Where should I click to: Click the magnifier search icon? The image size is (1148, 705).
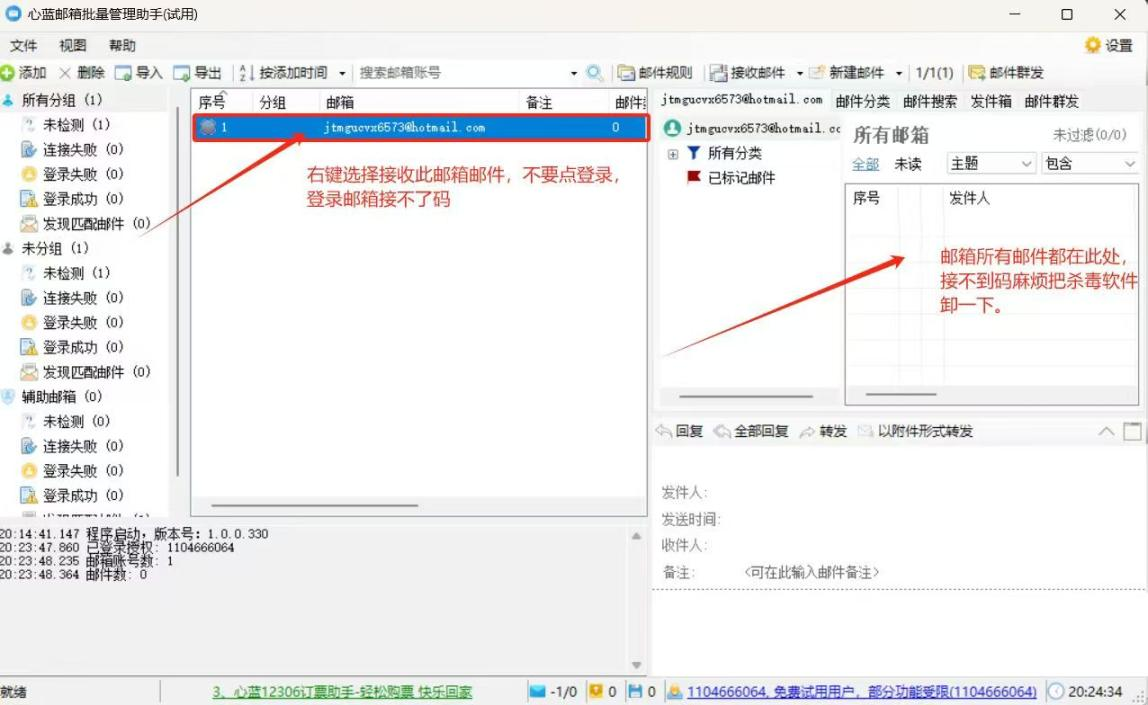[594, 72]
